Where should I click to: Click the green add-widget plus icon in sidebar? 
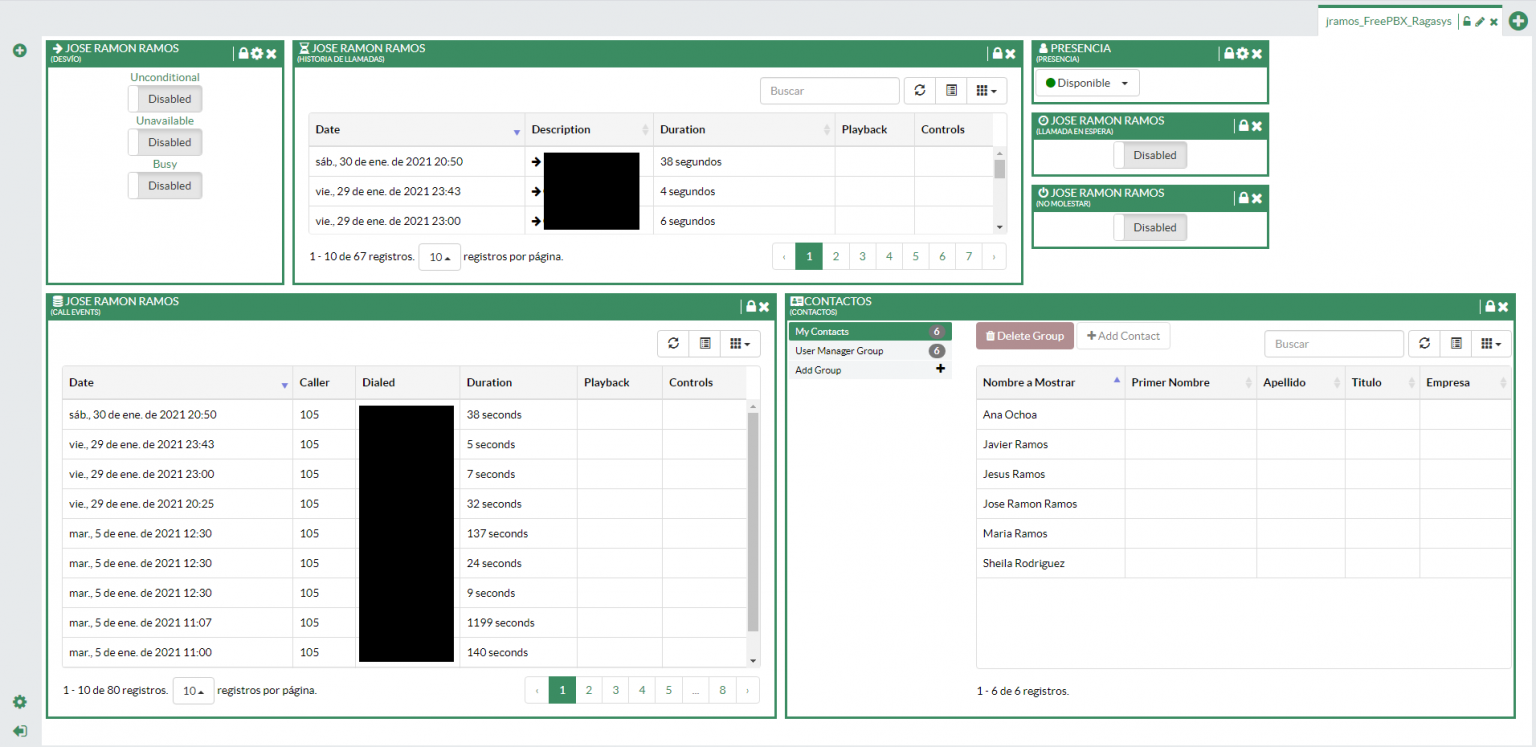coord(19,50)
